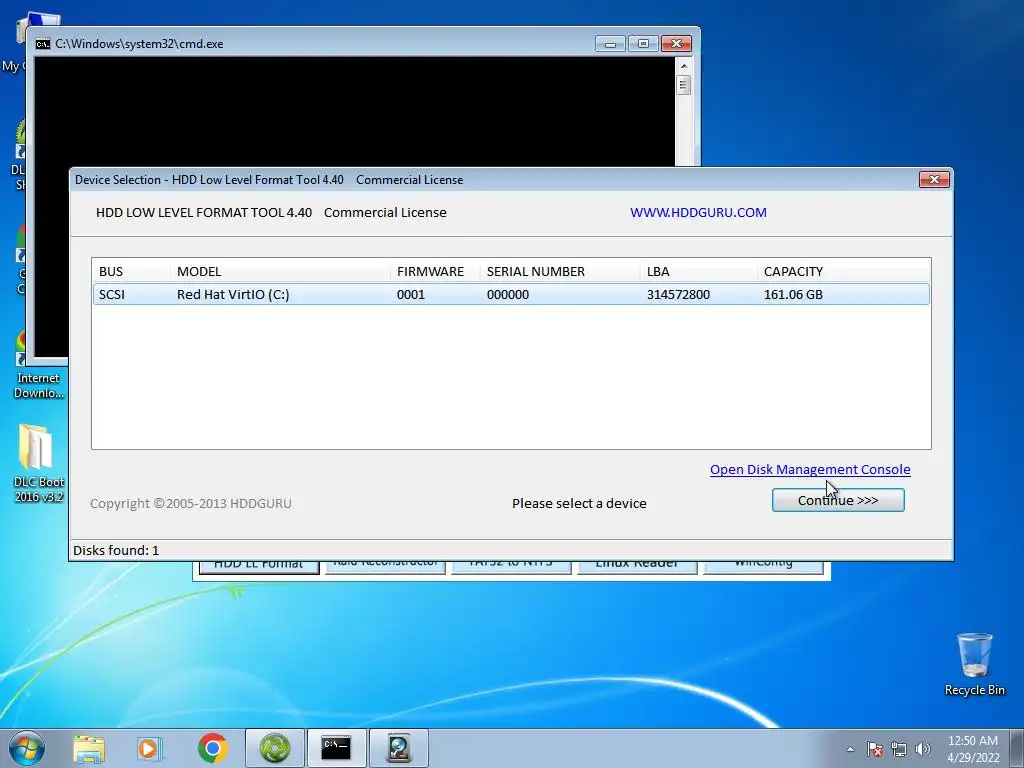1024x768 pixels.
Task: Click the SCSI bus cell
Action: coord(112,295)
